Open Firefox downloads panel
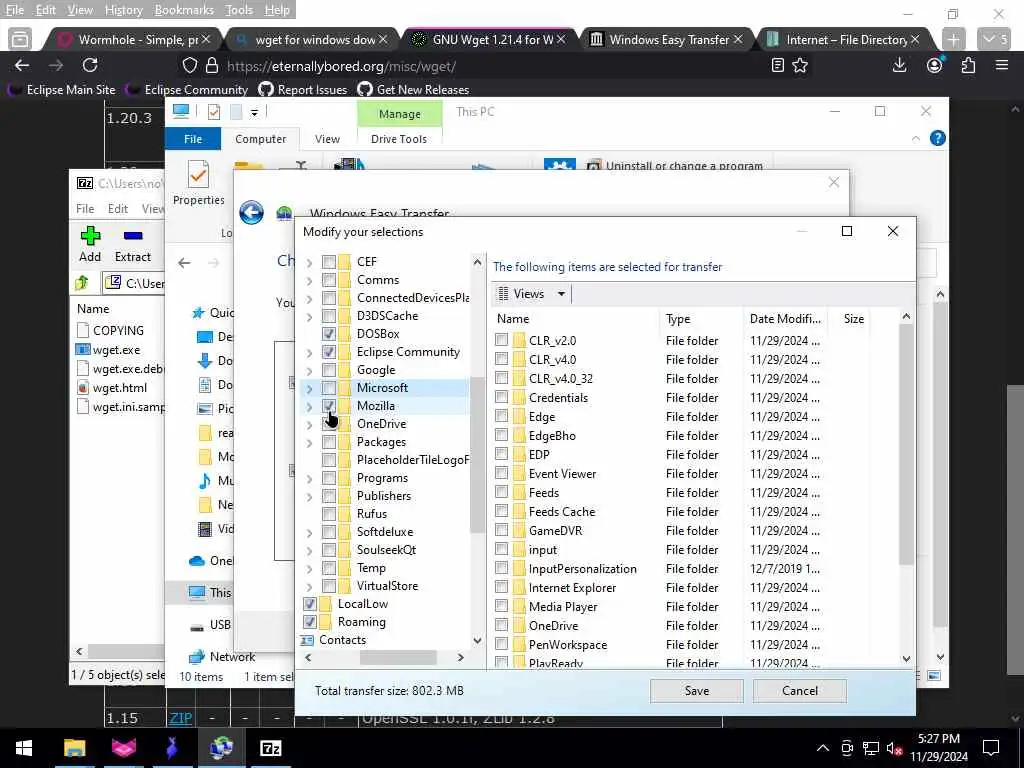This screenshot has width=1024, height=768. pyautogui.click(x=899, y=65)
